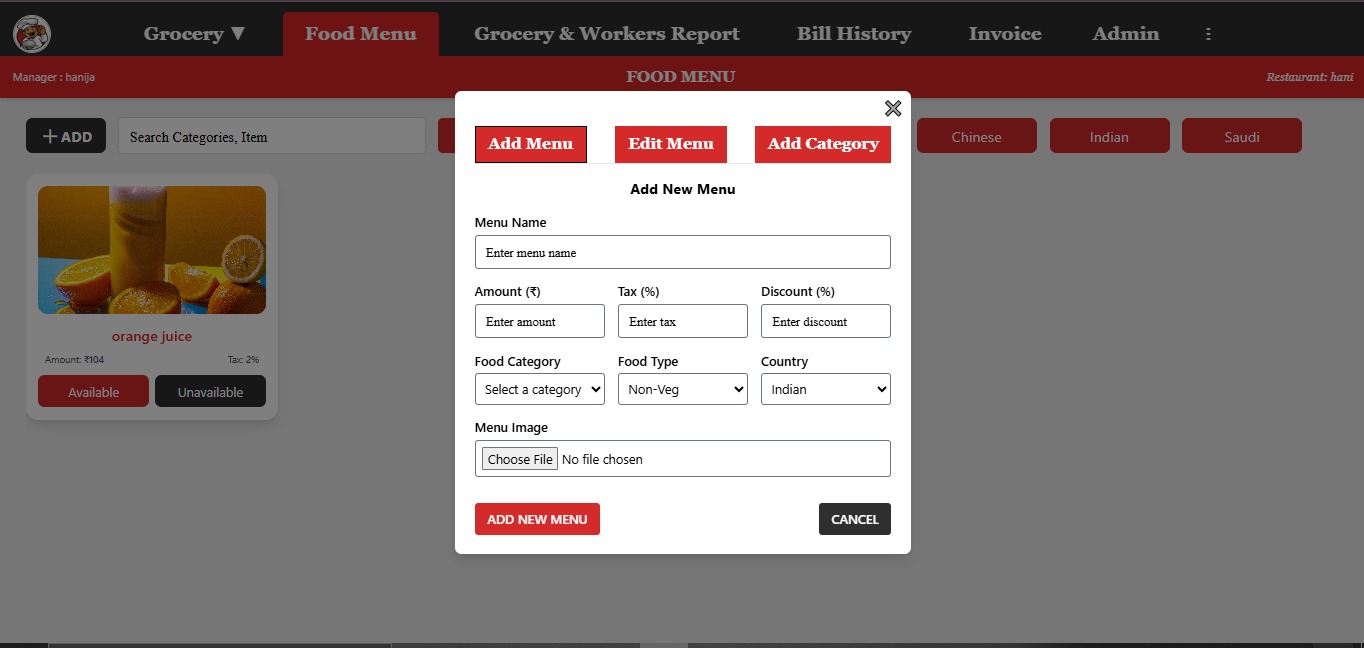Click Choose File for the menu image
Viewport: 1364px width, 648px height.
(x=519, y=458)
